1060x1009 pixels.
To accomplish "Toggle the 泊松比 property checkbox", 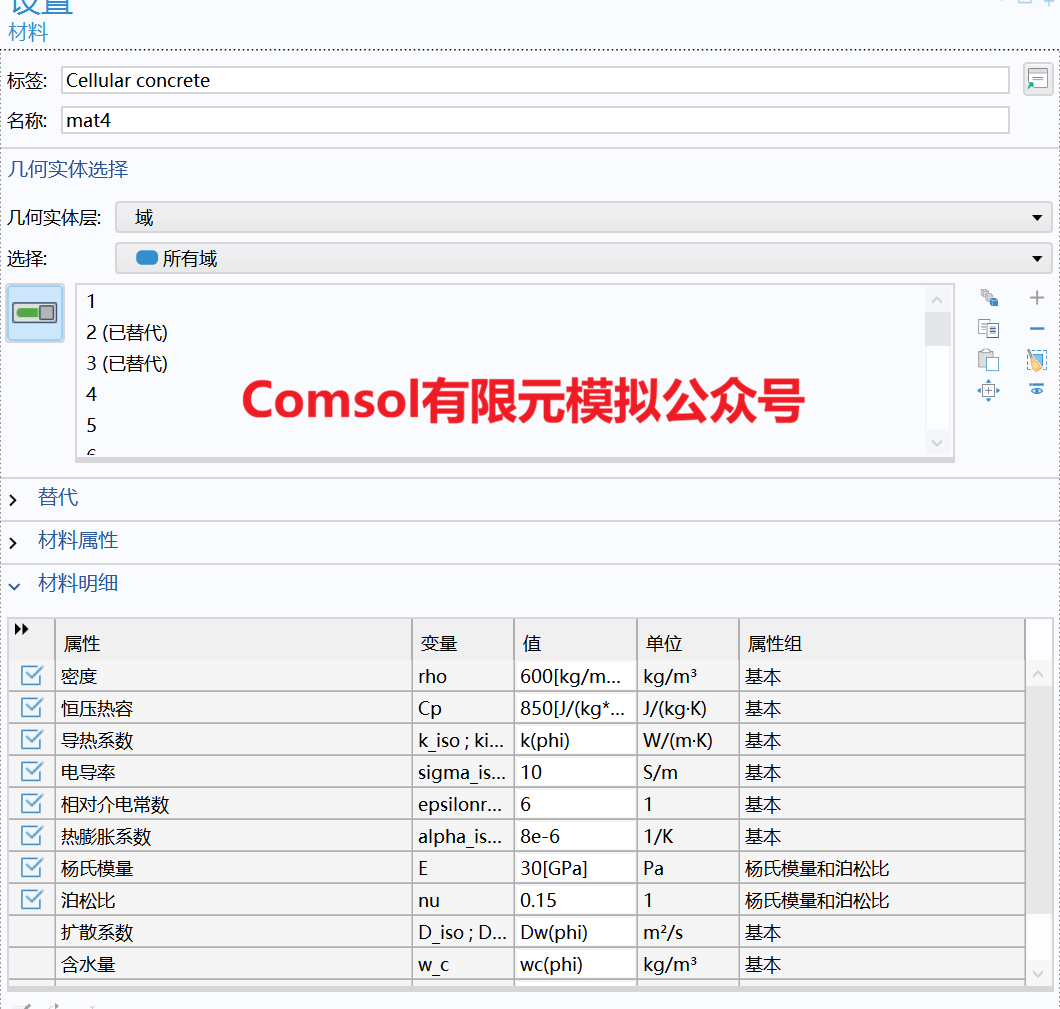I will click(x=31, y=900).
